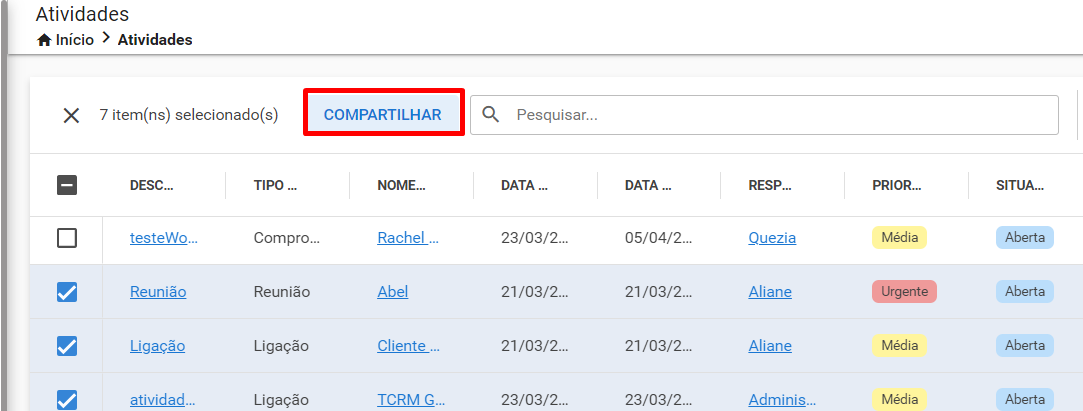1083x411 pixels.
Task: Sort by DESC... column header
Action: 152,185
